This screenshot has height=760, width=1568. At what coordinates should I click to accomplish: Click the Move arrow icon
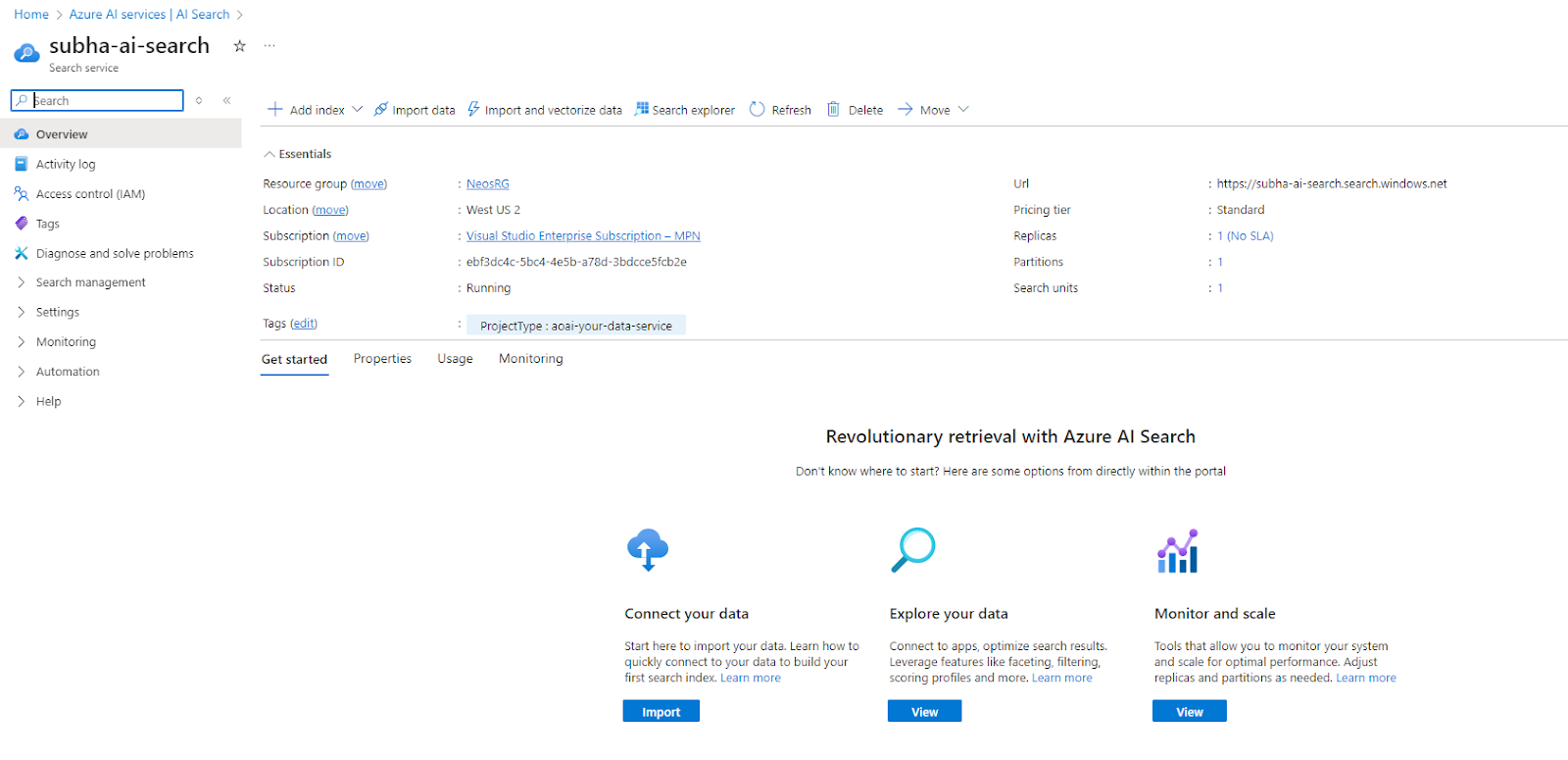point(906,109)
